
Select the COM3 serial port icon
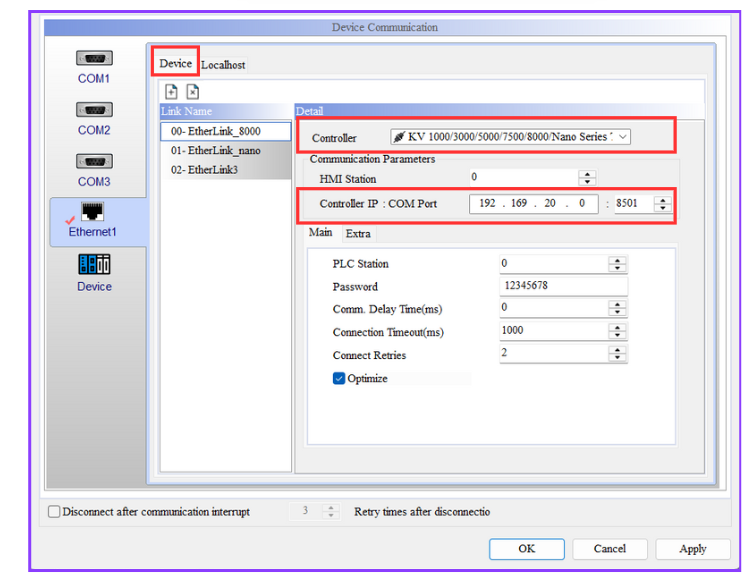tap(94, 163)
